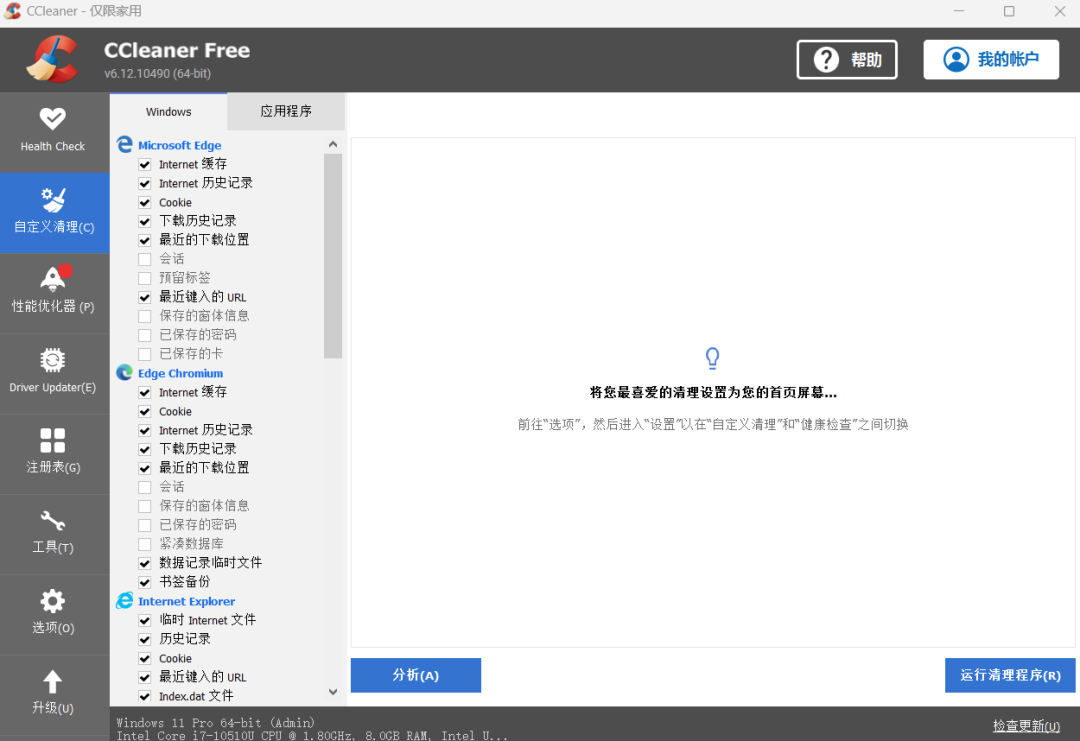Click the list scroll down arrow
1080x741 pixels.
[333, 691]
